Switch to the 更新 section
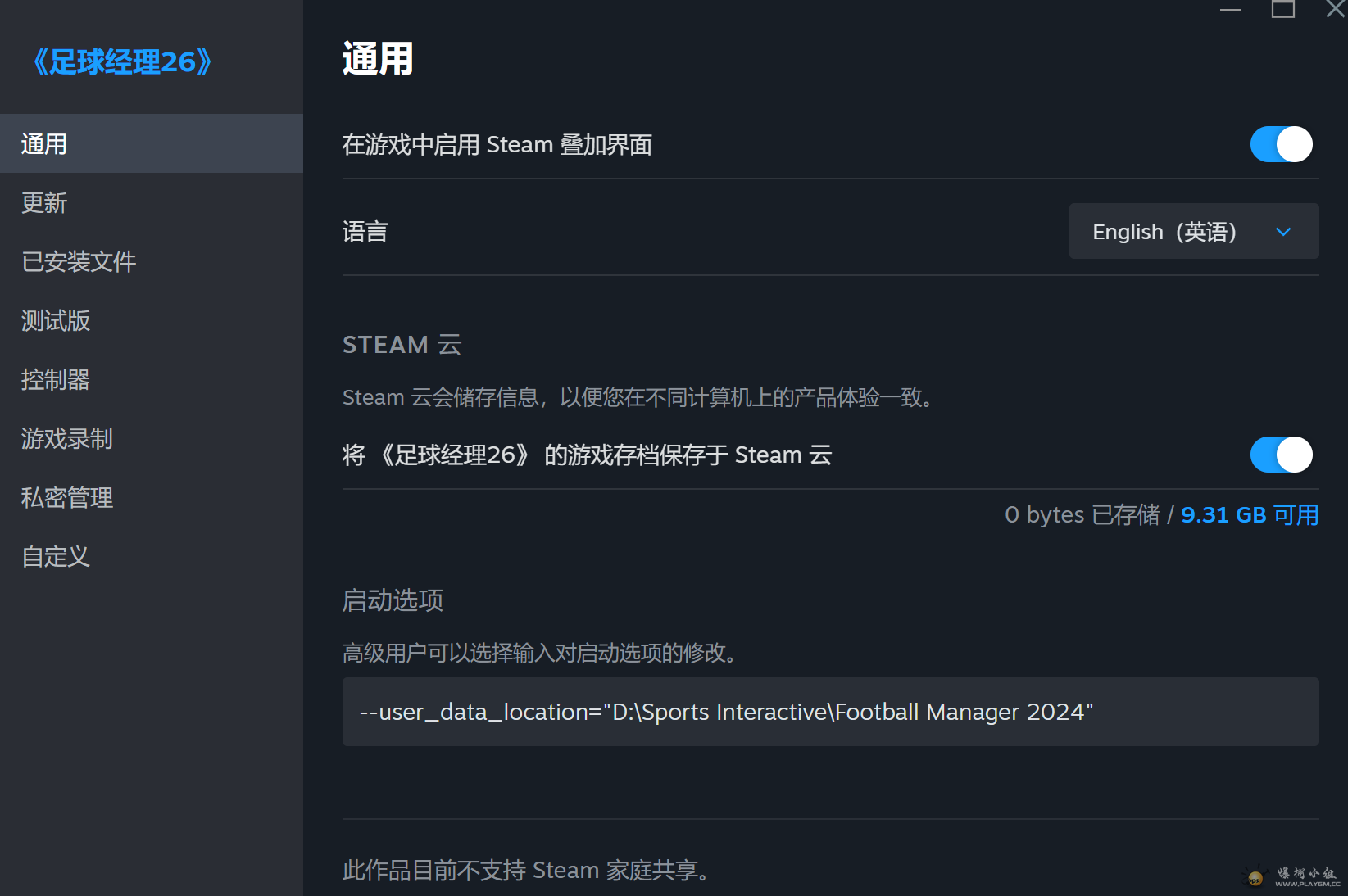Viewport: 1348px width, 896px height. [x=45, y=203]
